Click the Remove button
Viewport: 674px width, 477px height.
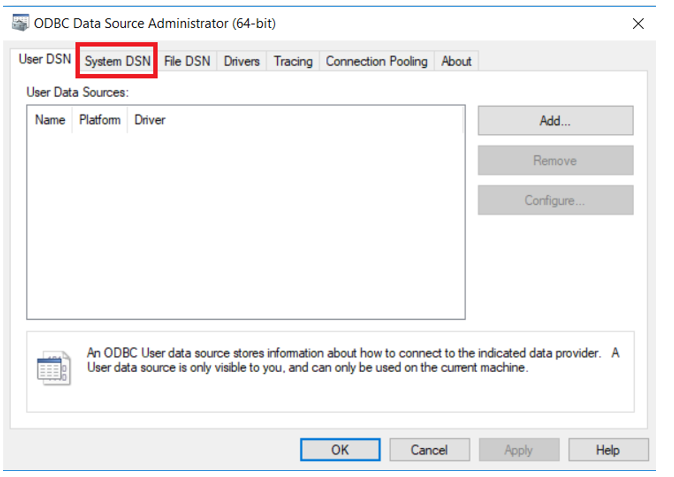click(555, 160)
